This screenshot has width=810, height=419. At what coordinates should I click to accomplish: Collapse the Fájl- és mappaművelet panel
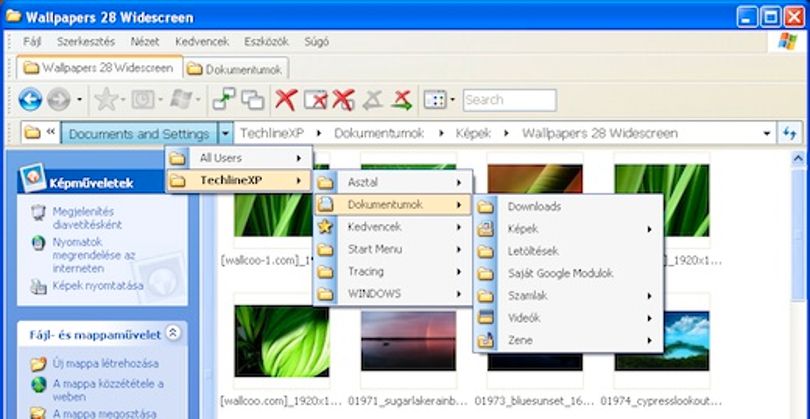[x=173, y=333]
